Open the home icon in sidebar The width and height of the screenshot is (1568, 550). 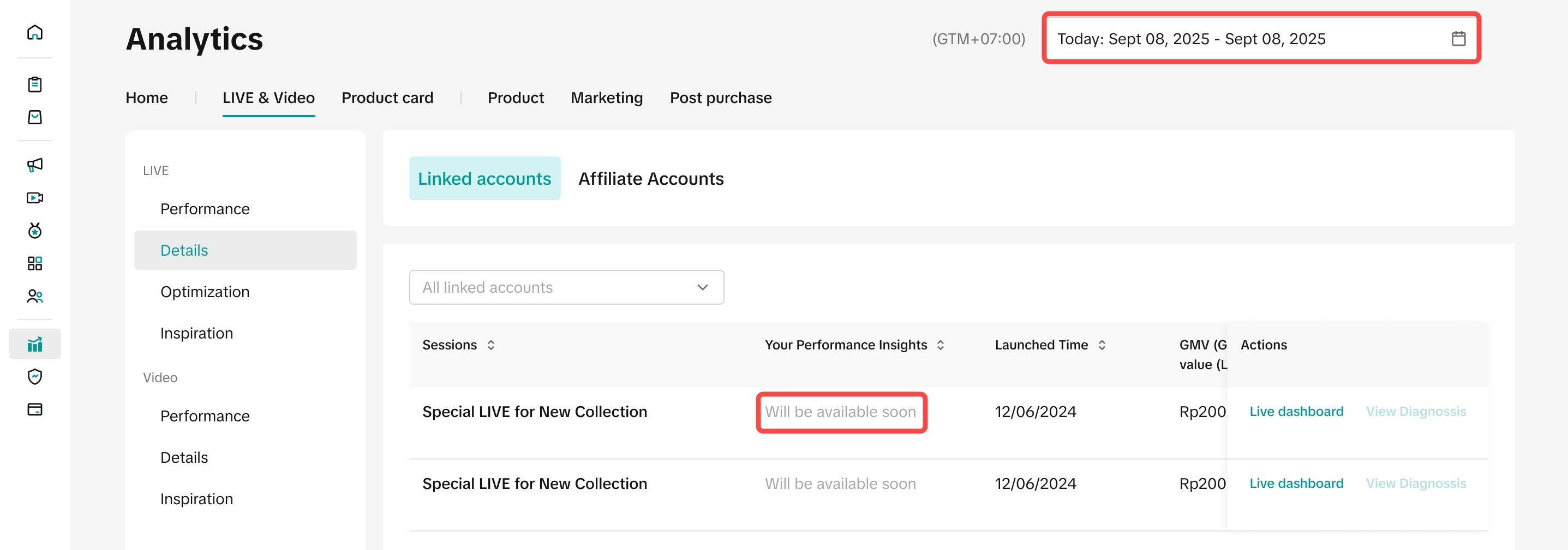click(35, 32)
